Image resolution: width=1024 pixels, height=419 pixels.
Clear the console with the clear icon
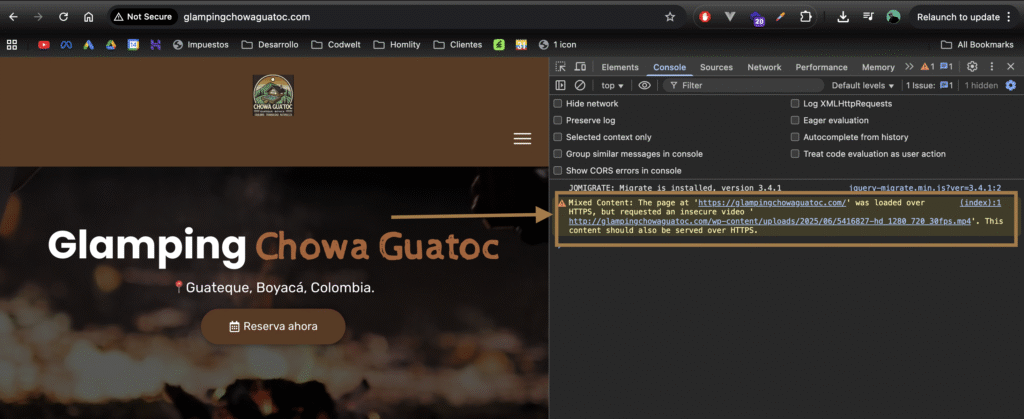click(x=579, y=86)
